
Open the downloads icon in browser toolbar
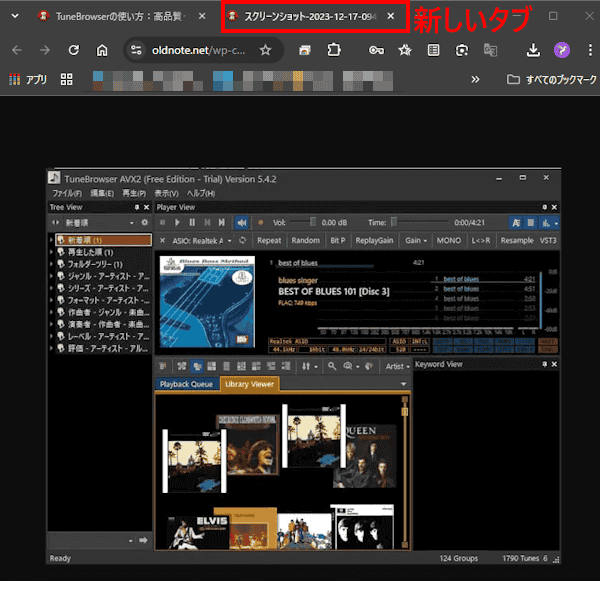pyautogui.click(x=533, y=50)
